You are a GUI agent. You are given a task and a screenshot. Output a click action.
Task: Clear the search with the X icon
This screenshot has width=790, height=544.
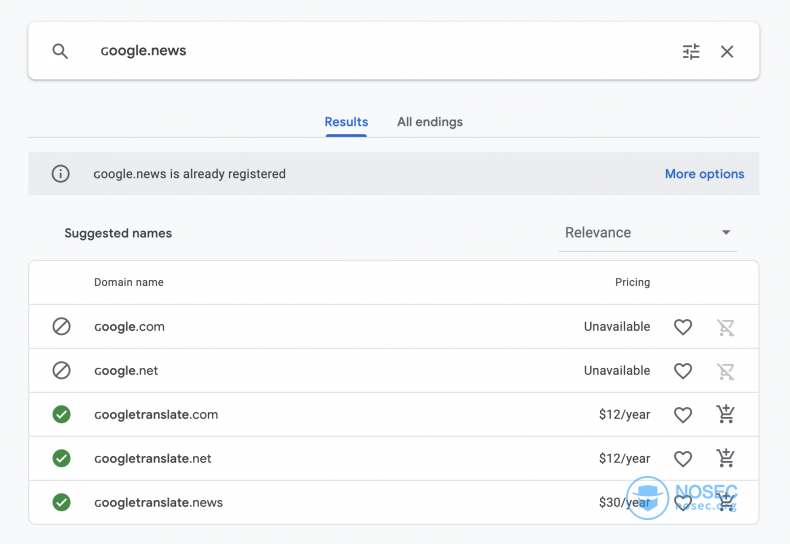pyautogui.click(x=727, y=51)
